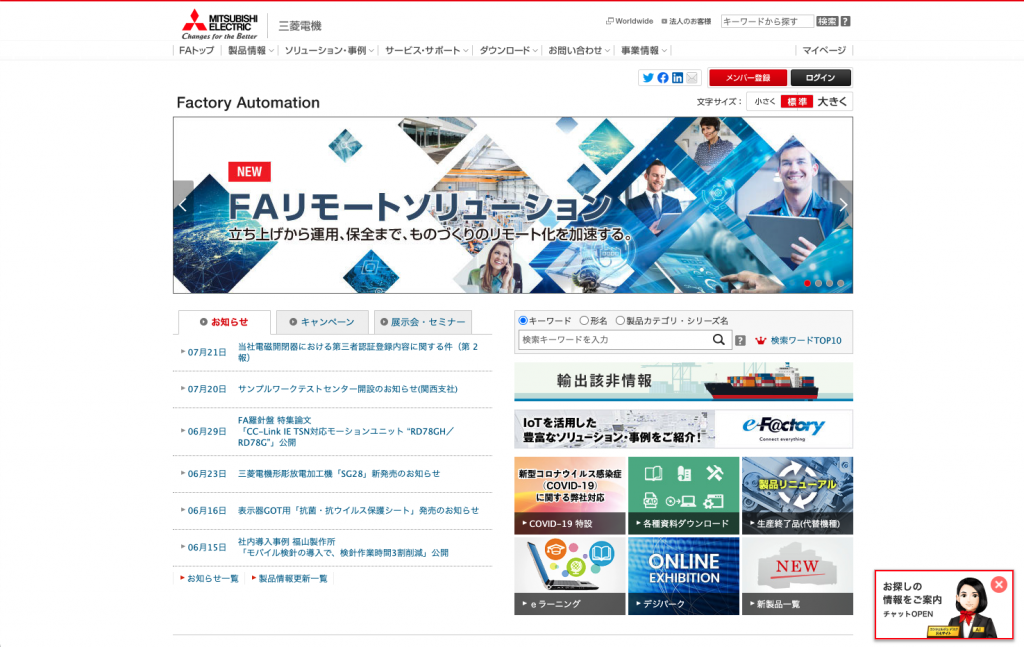1024x647 pixels.
Task: Open デジパーク online exhibition tile
Action: tap(683, 576)
